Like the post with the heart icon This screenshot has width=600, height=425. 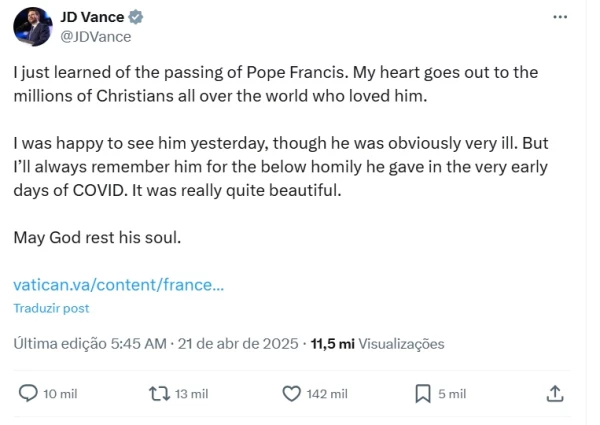pyautogui.click(x=292, y=394)
